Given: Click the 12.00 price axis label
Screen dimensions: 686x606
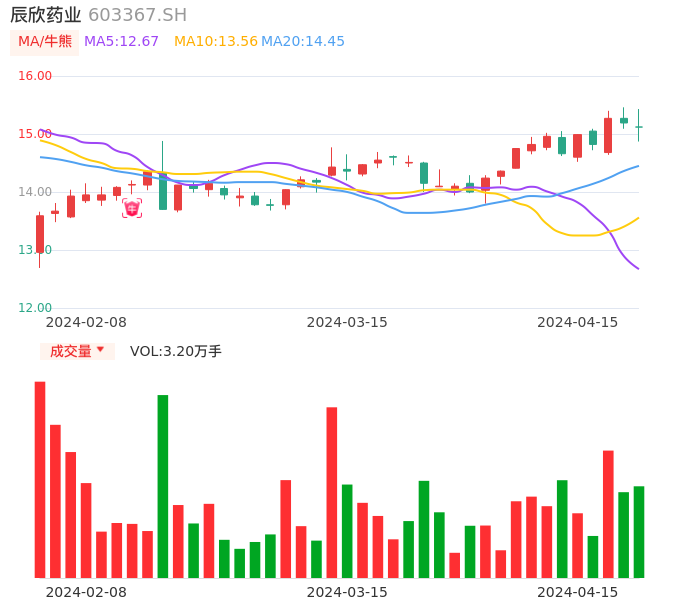Looking at the screenshot, I should click(35, 308).
